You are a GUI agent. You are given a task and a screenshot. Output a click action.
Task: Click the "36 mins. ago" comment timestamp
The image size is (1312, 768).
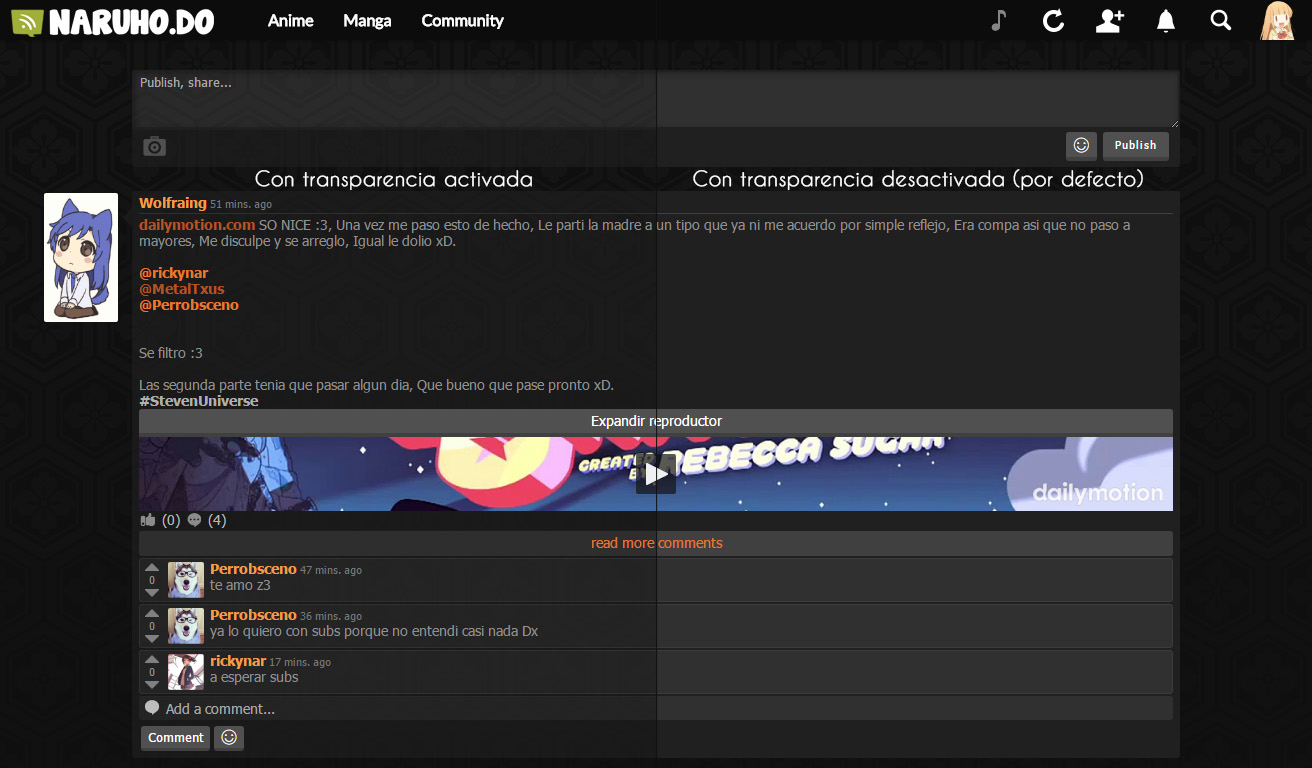331,616
